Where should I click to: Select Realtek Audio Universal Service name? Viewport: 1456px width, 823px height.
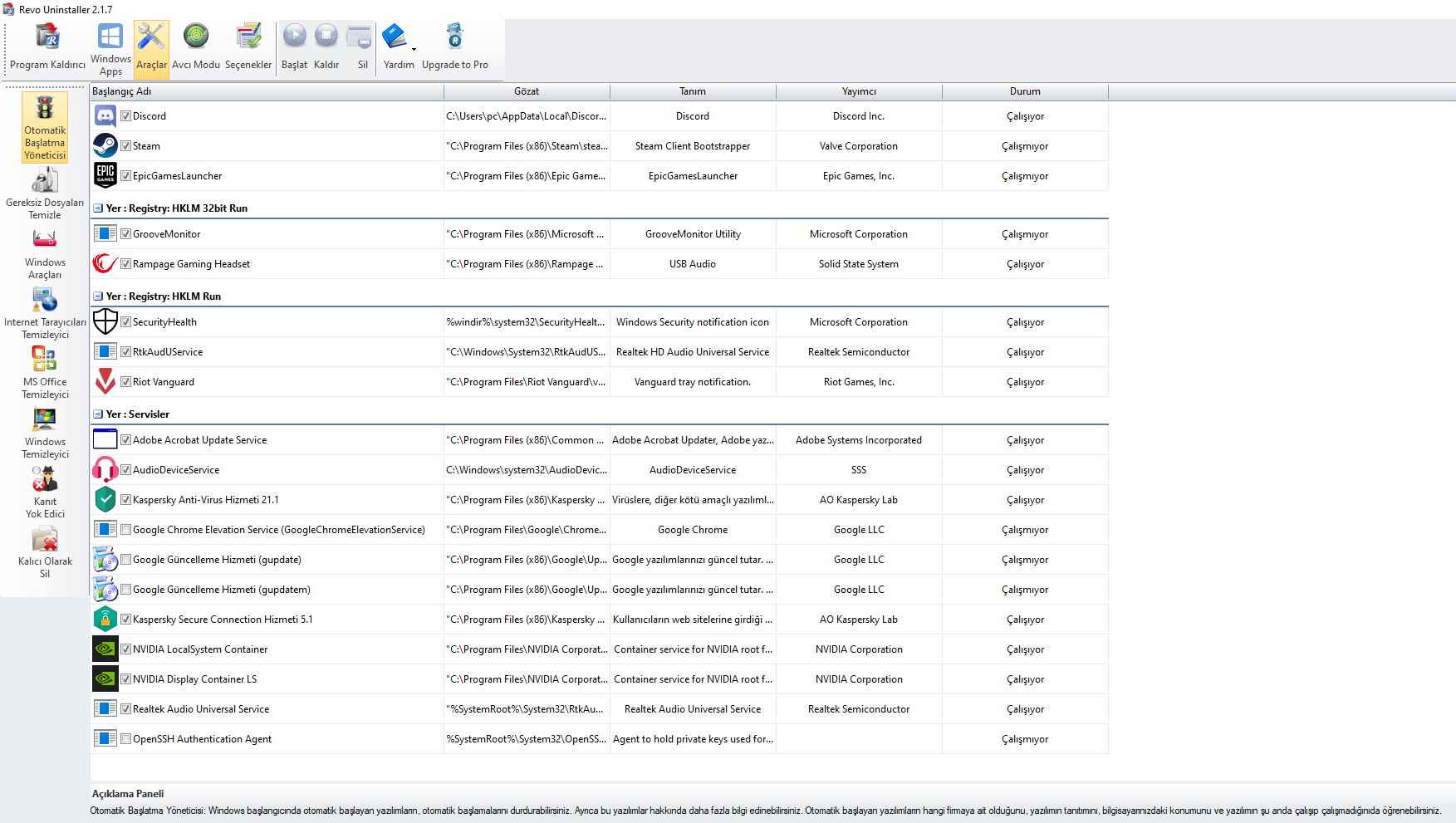point(201,709)
